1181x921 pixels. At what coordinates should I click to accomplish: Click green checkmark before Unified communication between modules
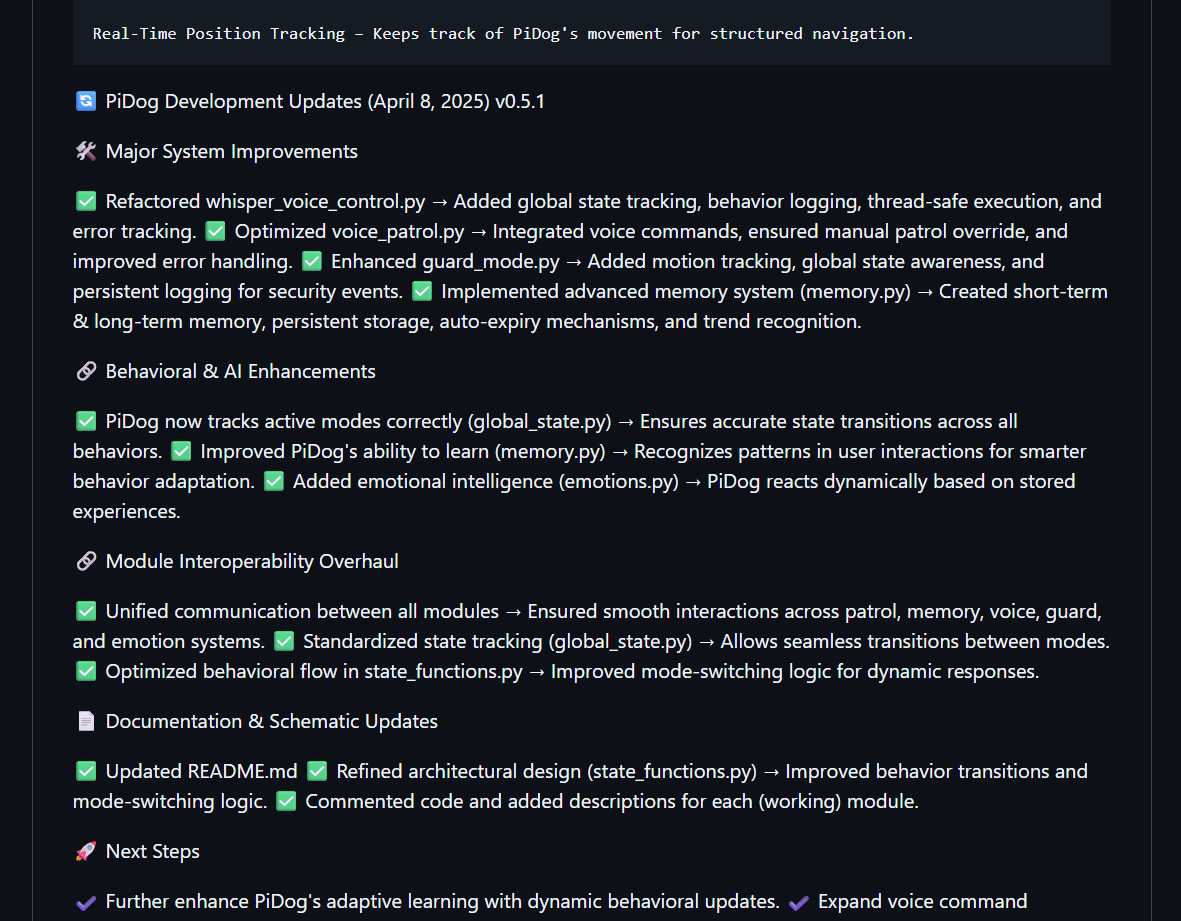click(x=86, y=611)
